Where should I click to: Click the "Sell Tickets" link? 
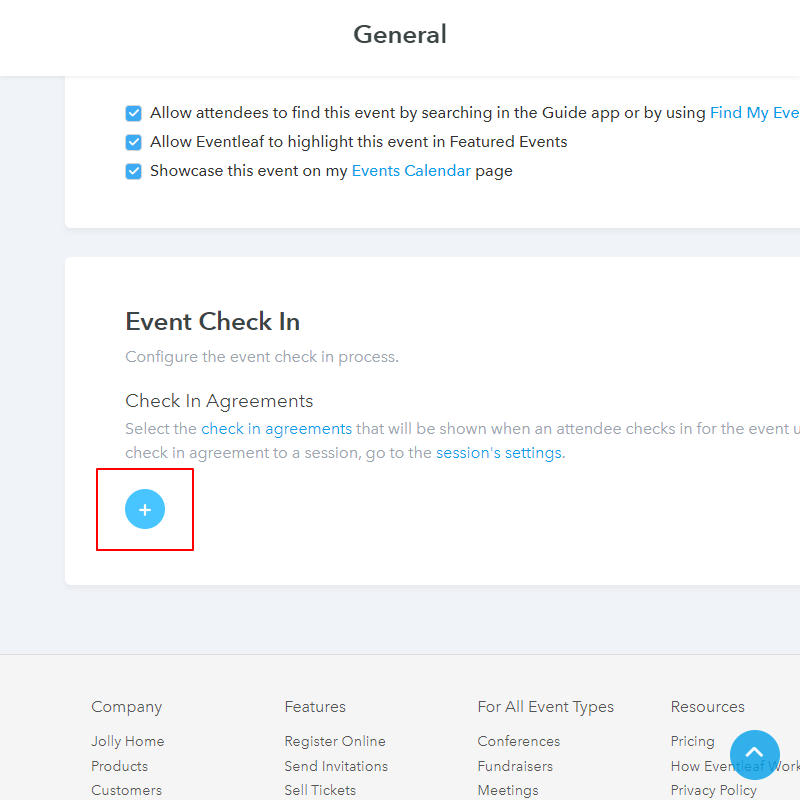coord(320,790)
